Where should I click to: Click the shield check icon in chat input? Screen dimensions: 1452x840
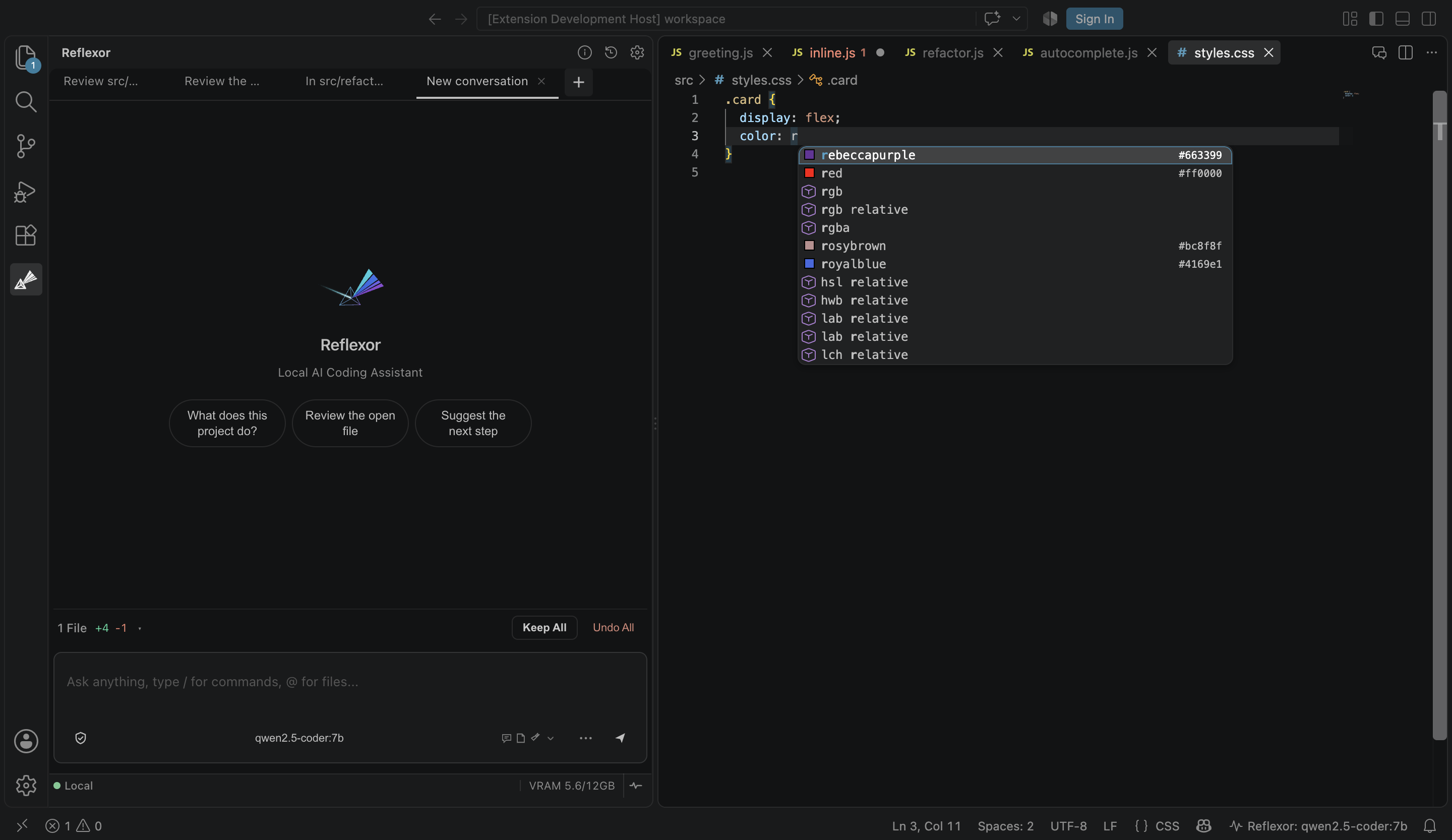(x=81, y=738)
